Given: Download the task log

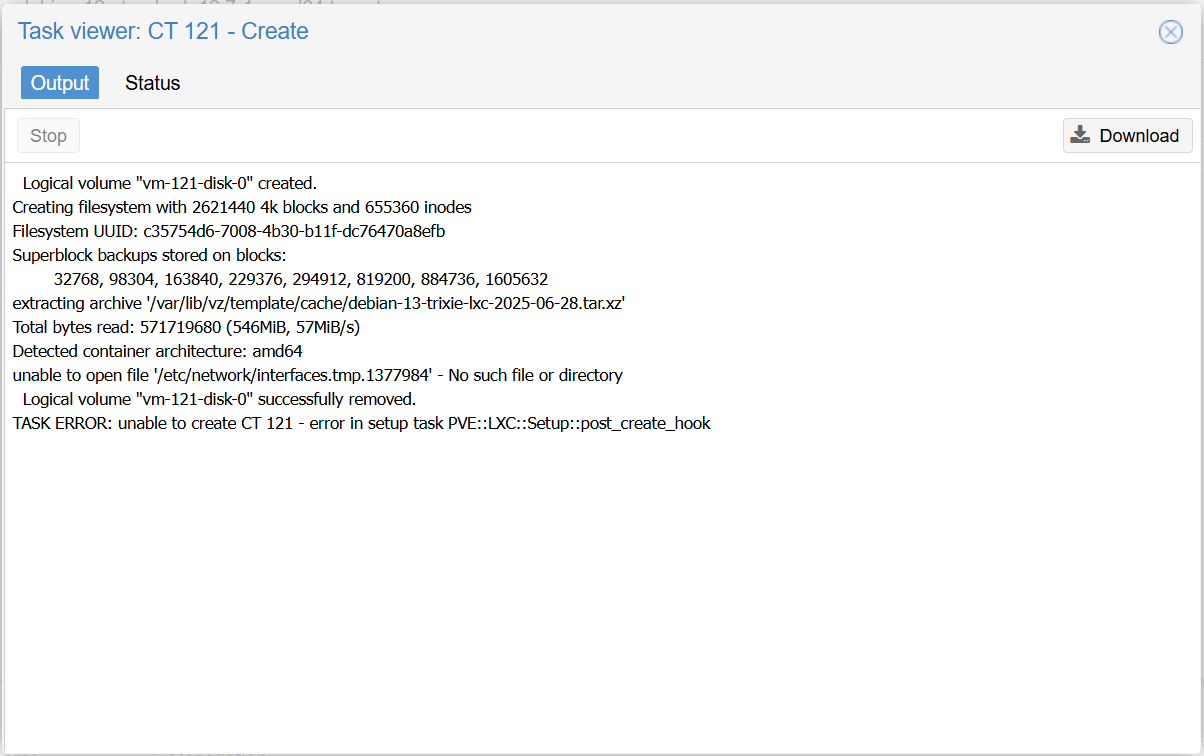Looking at the screenshot, I should point(1127,136).
